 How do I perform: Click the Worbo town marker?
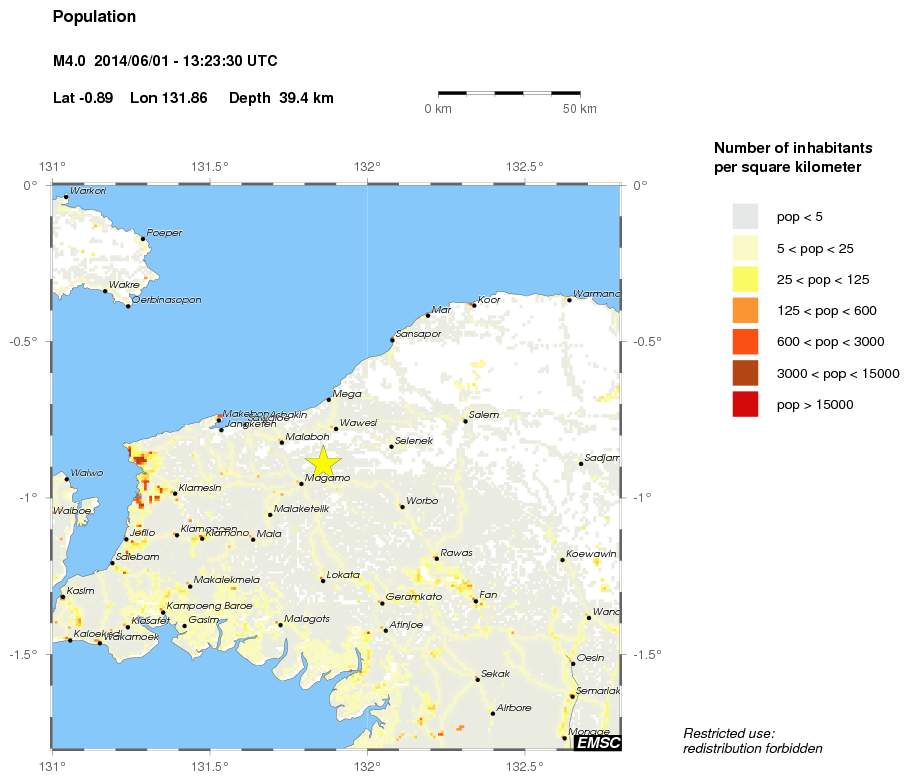(402, 507)
